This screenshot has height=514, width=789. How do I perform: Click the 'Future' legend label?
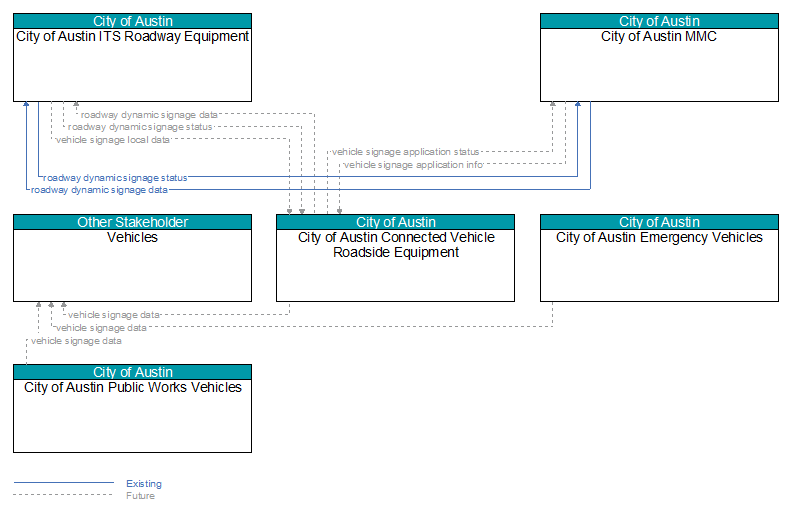pos(140,496)
